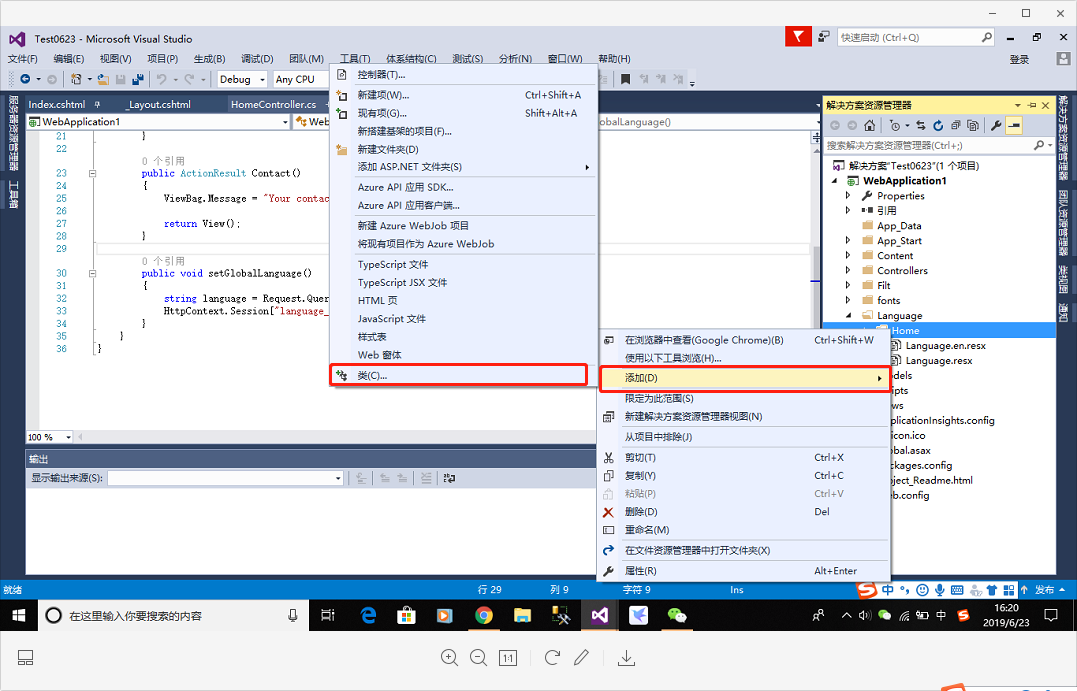This screenshot has height=691, width=1077.
Task: Click the feedback notification flag icon
Action: coord(797,37)
